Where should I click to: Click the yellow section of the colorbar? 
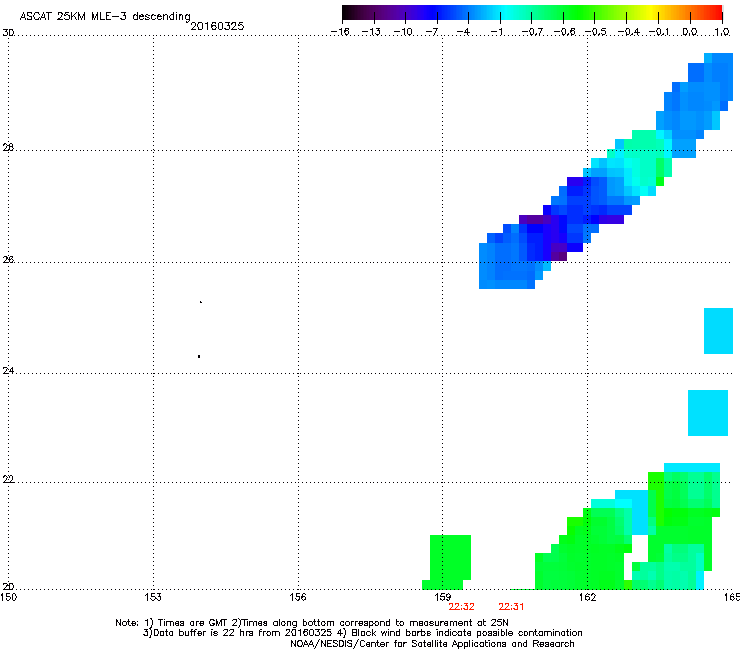[651, 12]
